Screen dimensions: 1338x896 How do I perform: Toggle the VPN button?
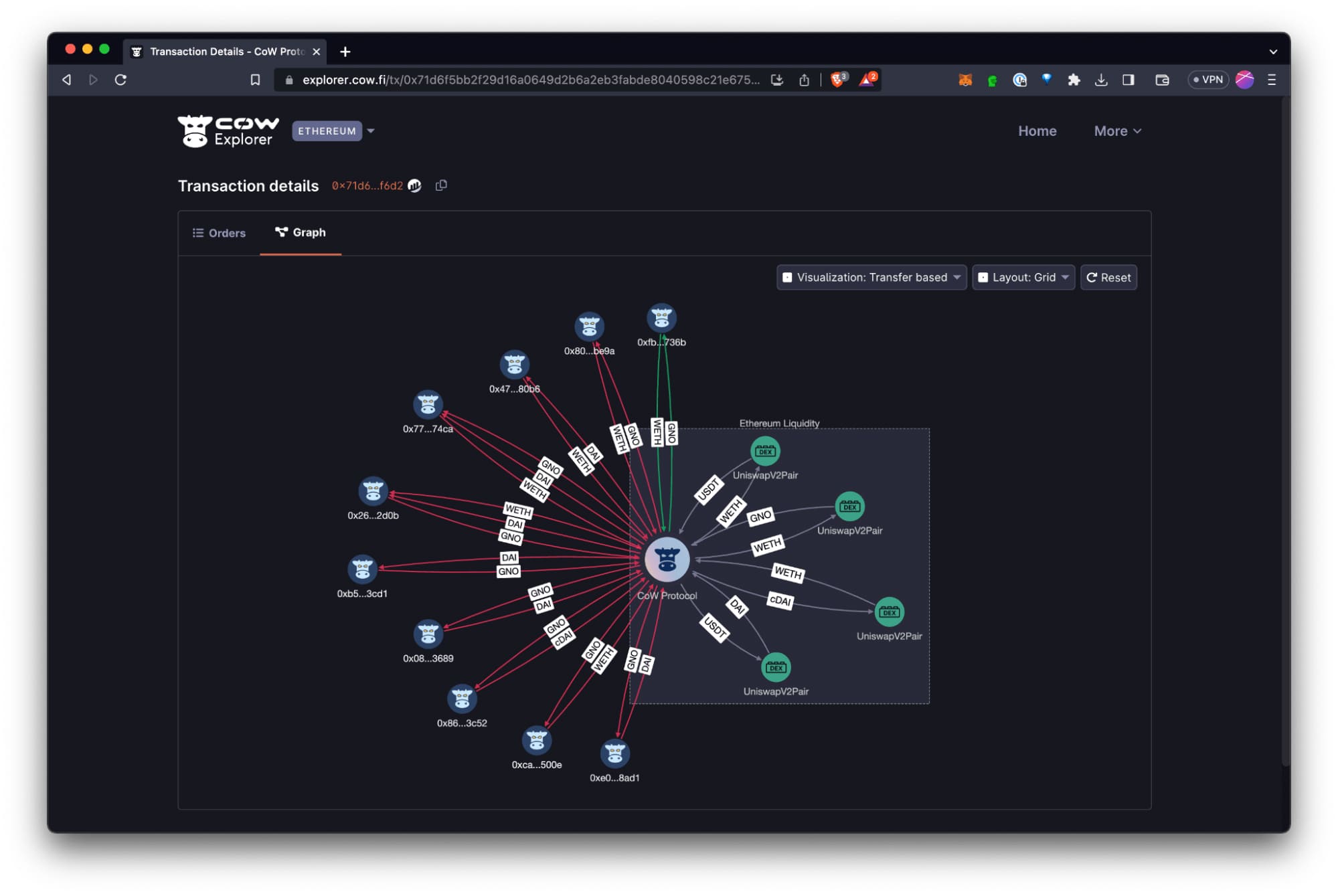pyautogui.click(x=1208, y=80)
